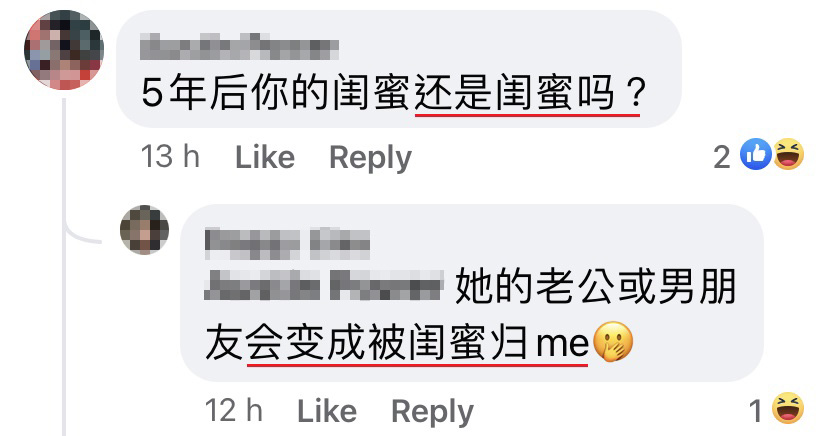View reactions count 2 on first comment

[x=722, y=157]
